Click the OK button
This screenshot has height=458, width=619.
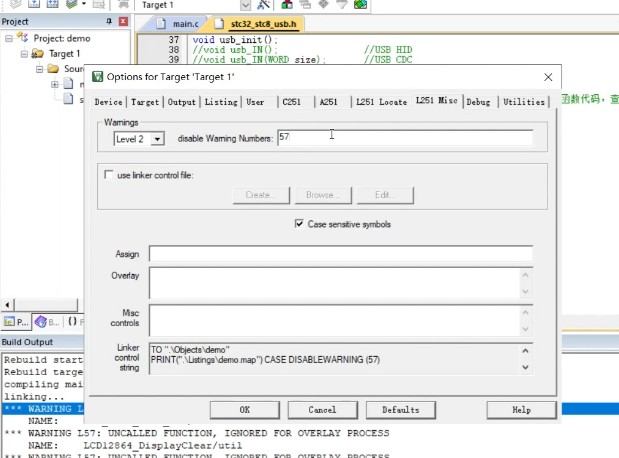(x=244, y=409)
